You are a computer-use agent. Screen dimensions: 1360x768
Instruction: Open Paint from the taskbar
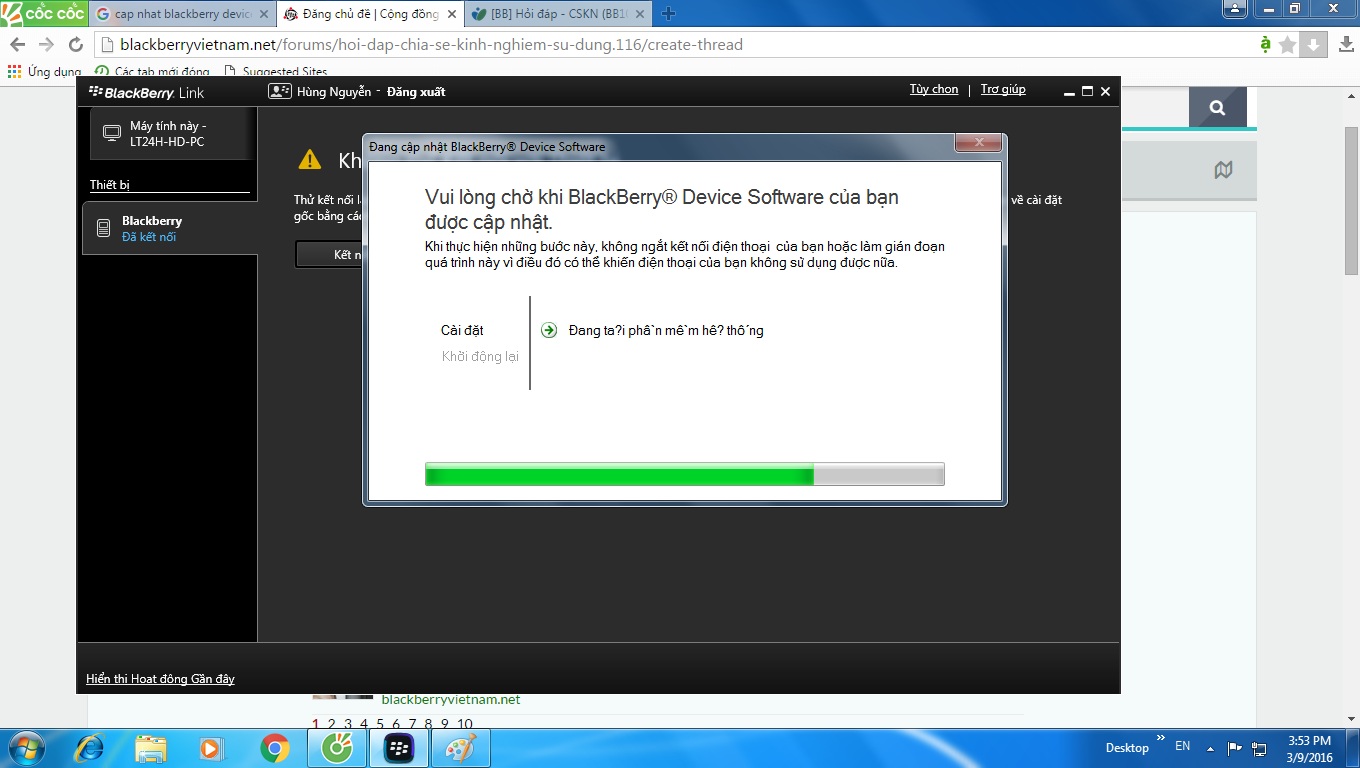click(461, 748)
